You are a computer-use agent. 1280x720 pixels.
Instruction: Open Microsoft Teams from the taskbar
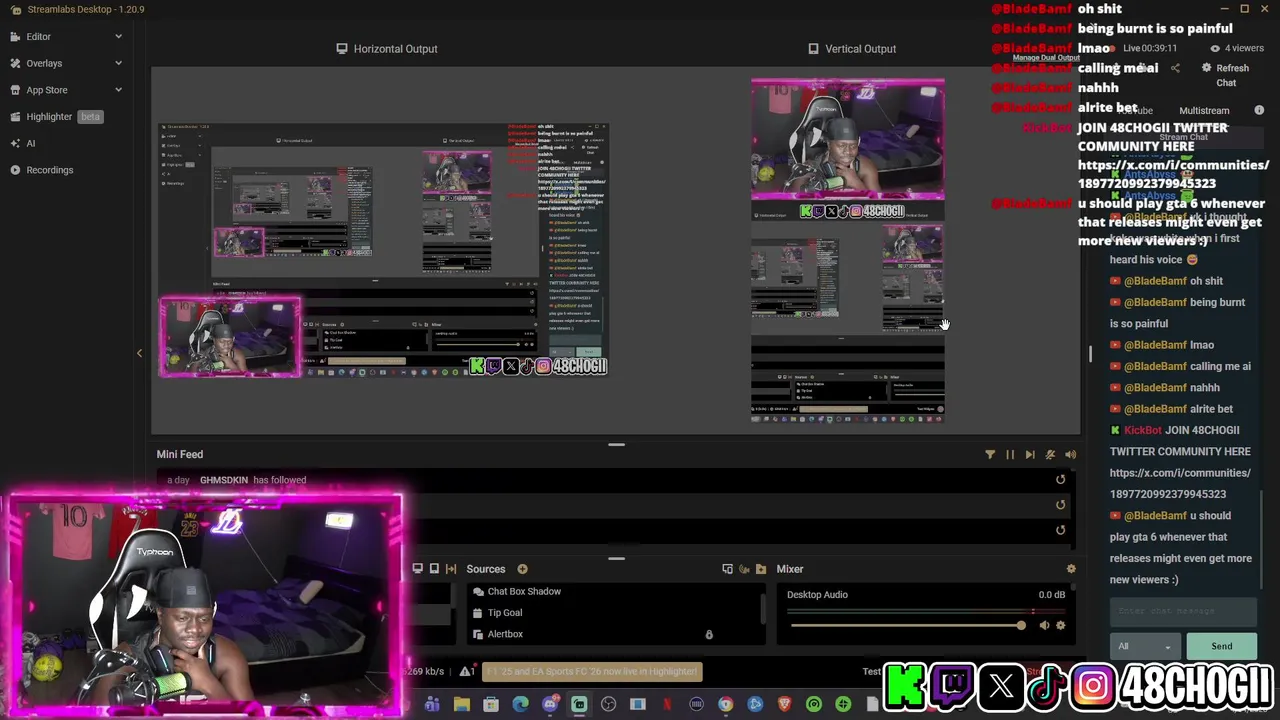coord(432,705)
